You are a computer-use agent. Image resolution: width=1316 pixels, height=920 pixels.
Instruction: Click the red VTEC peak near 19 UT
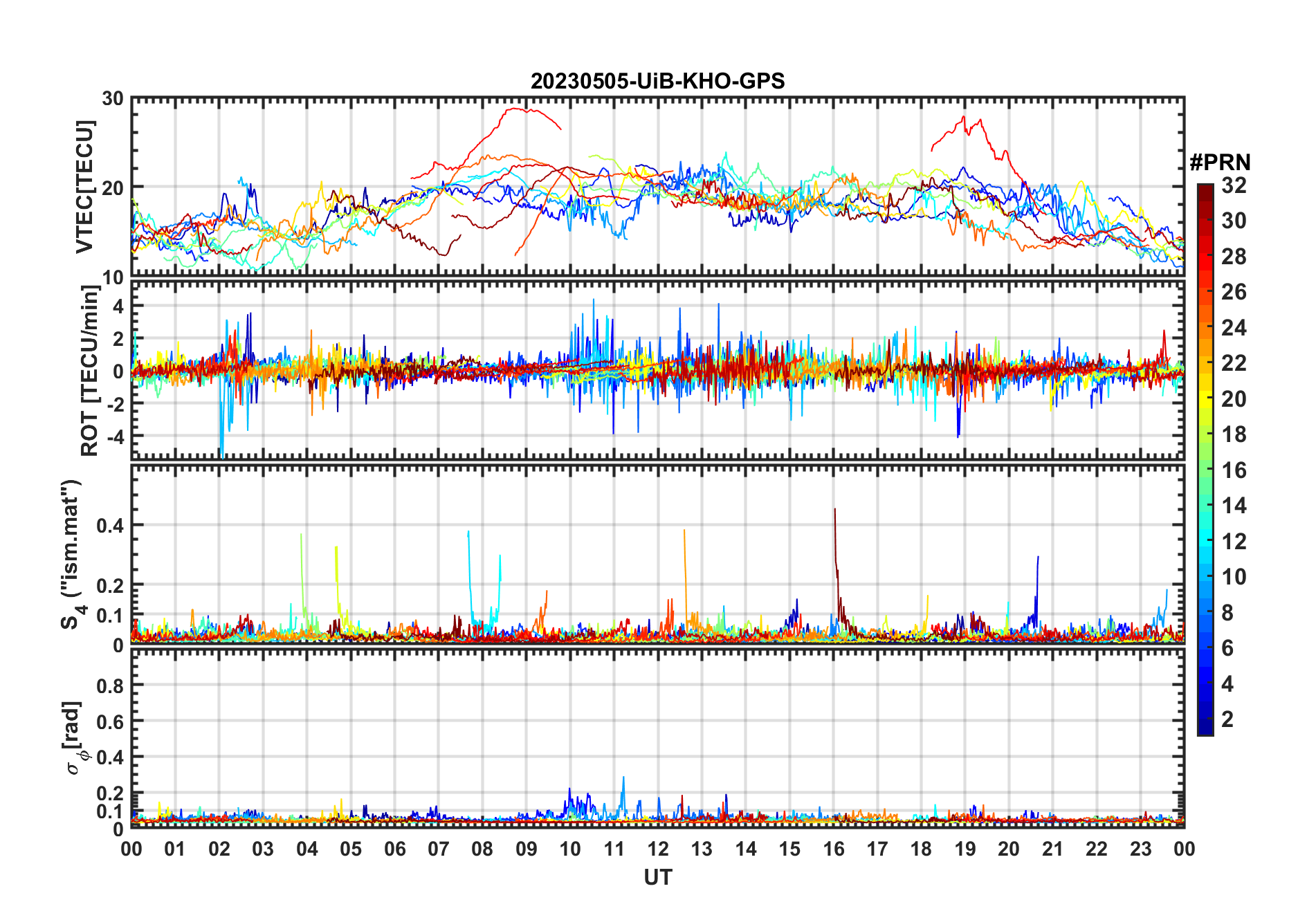point(964,118)
